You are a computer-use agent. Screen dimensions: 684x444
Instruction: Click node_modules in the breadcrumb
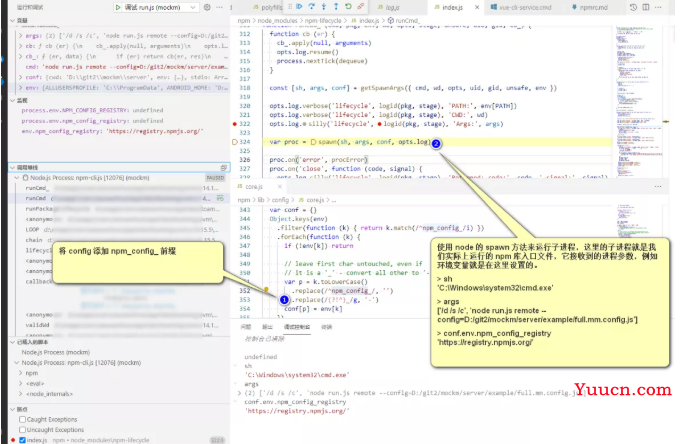277,20
